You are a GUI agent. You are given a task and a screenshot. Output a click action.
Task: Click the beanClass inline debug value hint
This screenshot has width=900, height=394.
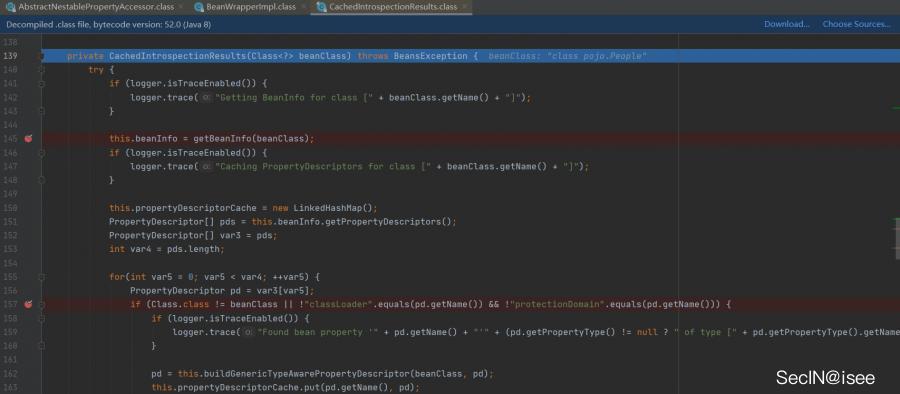[x=568, y=56]
